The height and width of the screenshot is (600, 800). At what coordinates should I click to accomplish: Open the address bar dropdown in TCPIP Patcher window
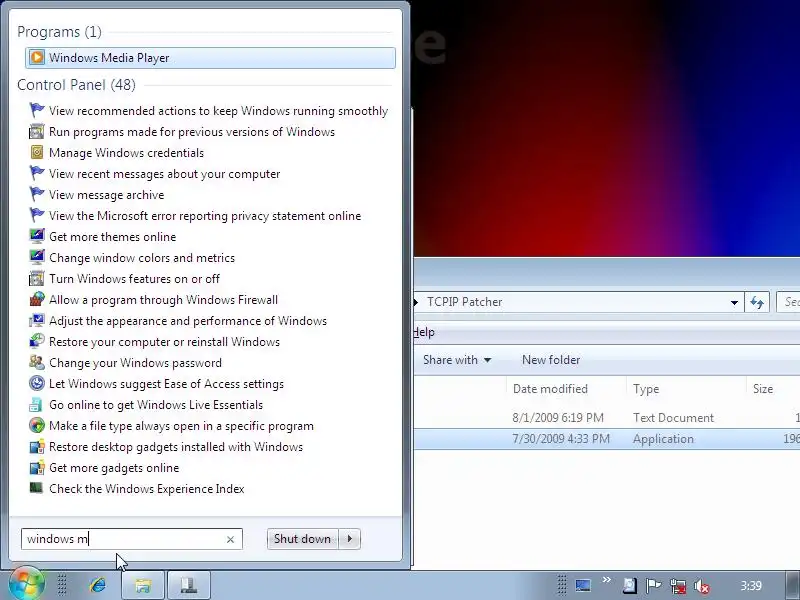click(x=734, y=303)
